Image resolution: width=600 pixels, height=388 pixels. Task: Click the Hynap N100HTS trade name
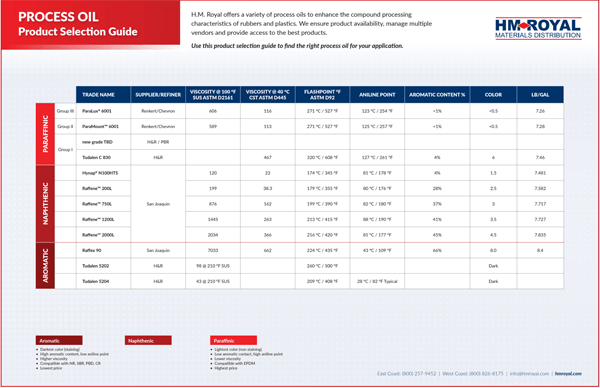[100, 173]
